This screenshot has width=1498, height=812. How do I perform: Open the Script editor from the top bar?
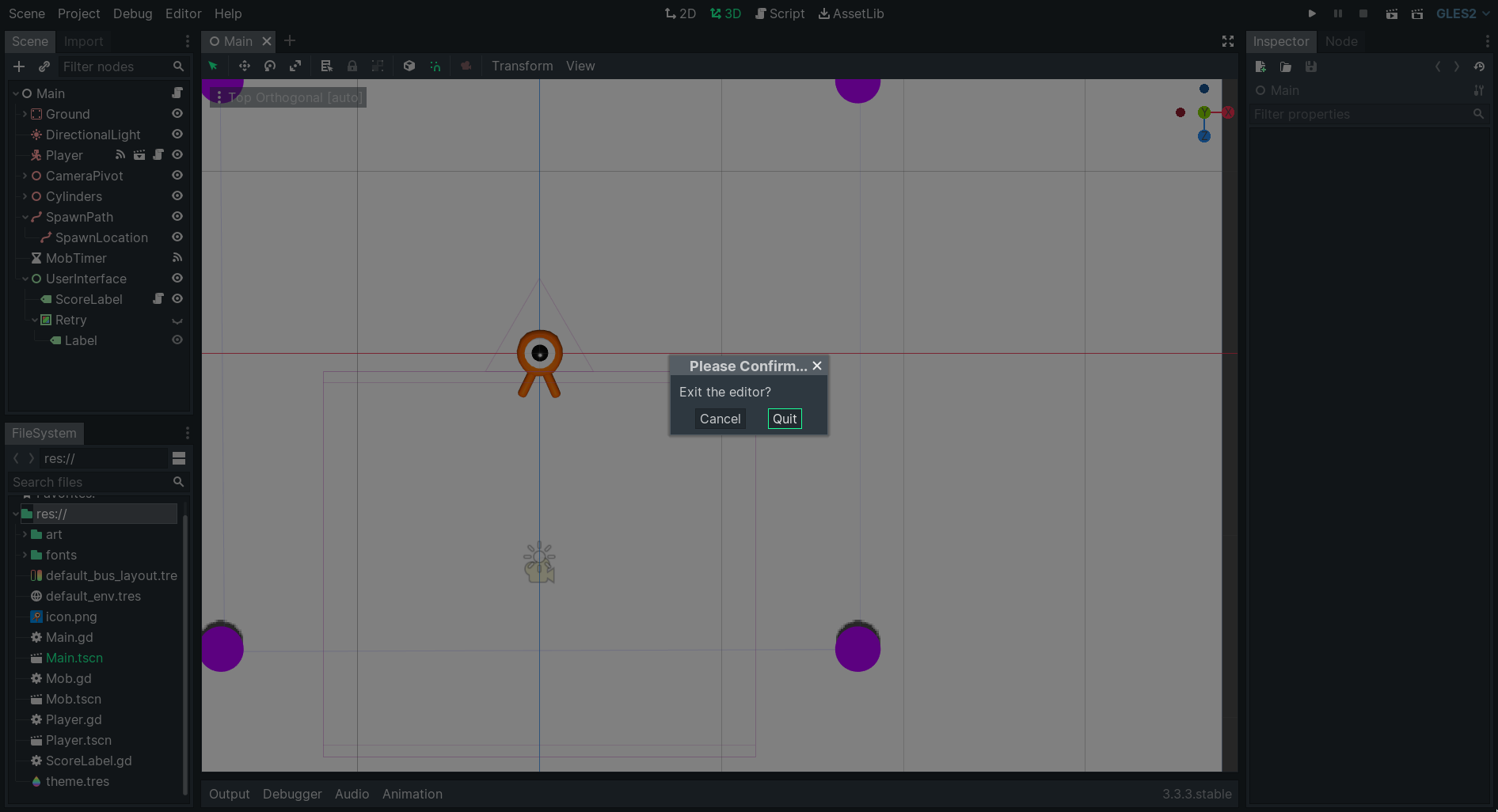(780, 13)
